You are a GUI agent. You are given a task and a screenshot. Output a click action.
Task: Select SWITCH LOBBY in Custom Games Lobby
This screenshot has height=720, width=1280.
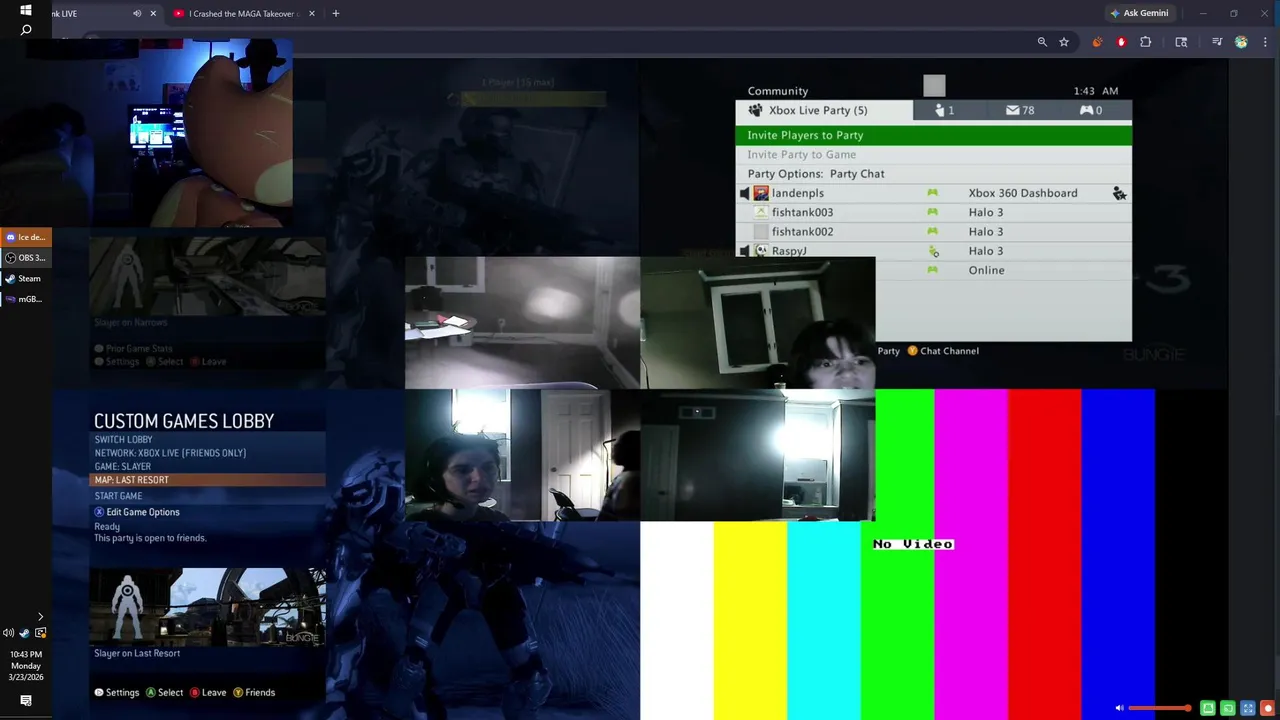[208, 440]
